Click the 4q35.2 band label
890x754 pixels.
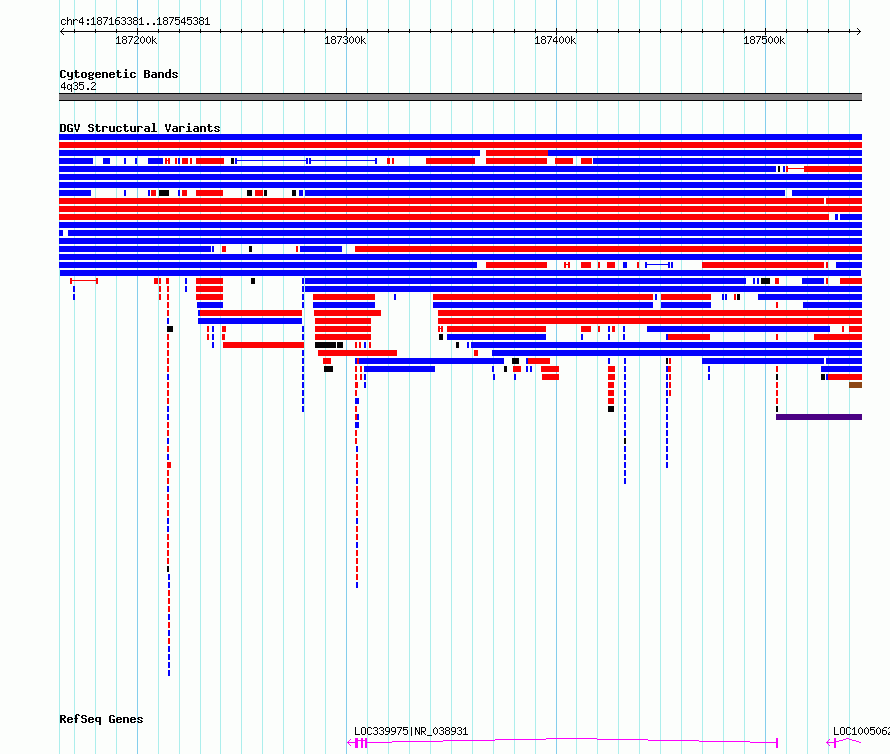pyautogui.click(x=78, y=86)
